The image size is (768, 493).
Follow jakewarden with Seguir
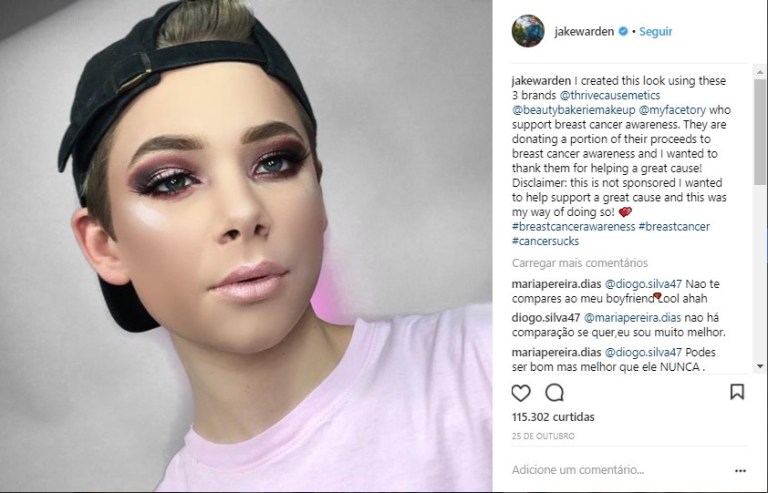[655, 31]
